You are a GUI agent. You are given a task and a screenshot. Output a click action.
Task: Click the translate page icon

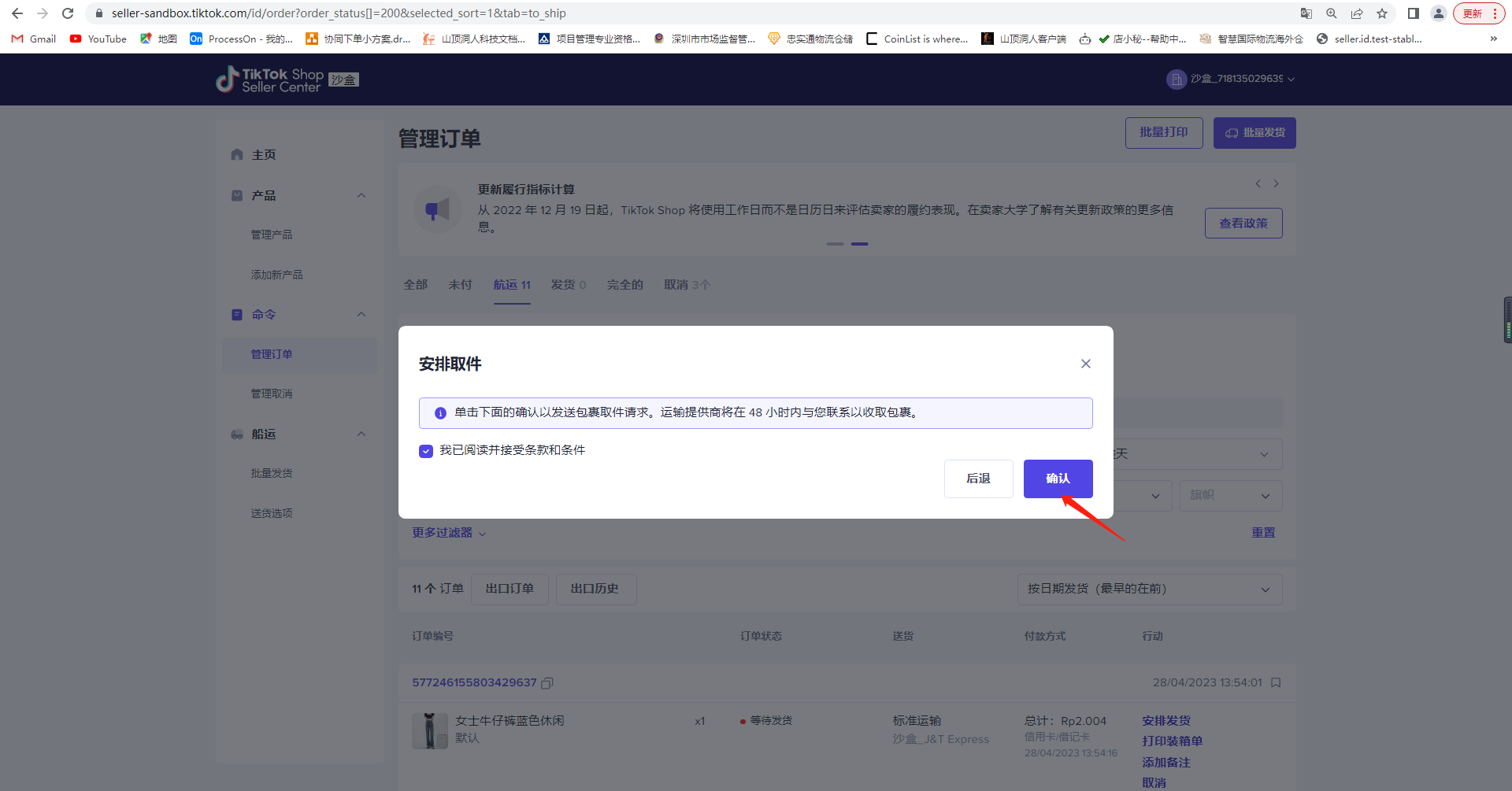(x=1306, y=13)
